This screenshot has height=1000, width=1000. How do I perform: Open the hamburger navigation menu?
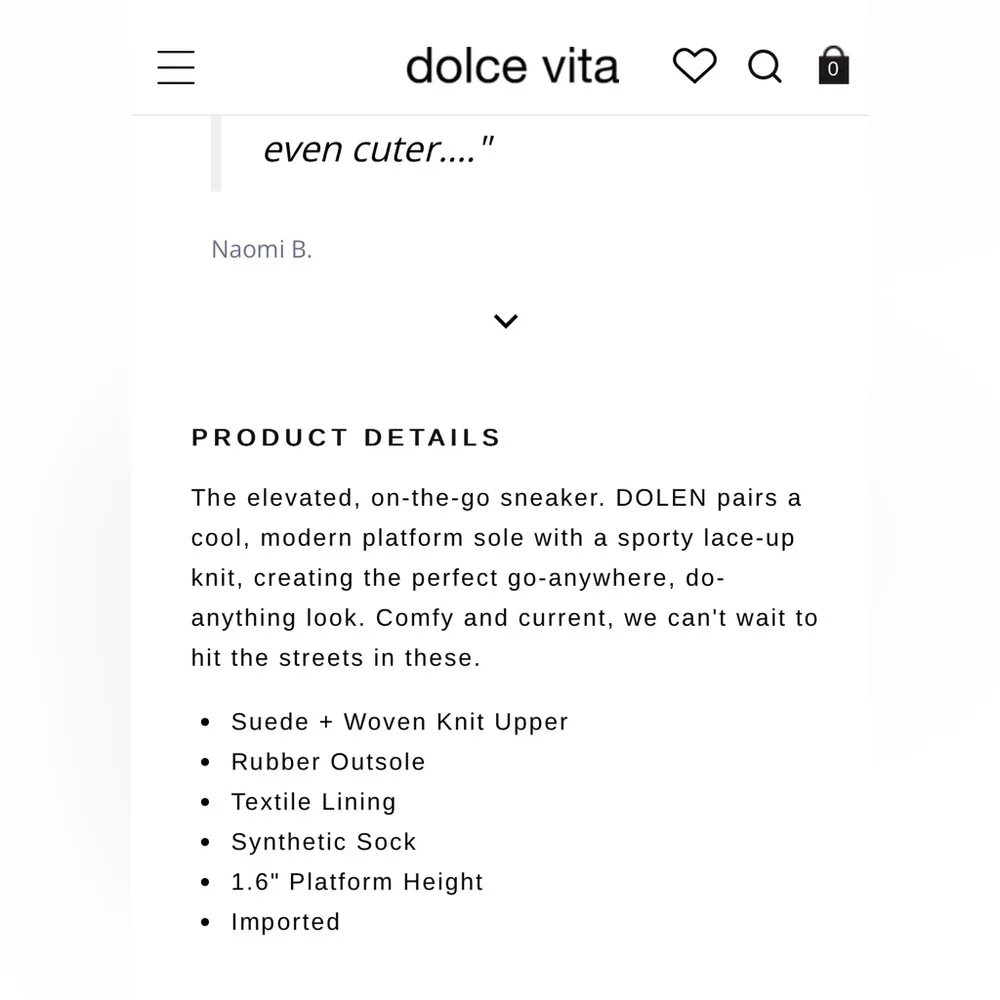[176, 67]
